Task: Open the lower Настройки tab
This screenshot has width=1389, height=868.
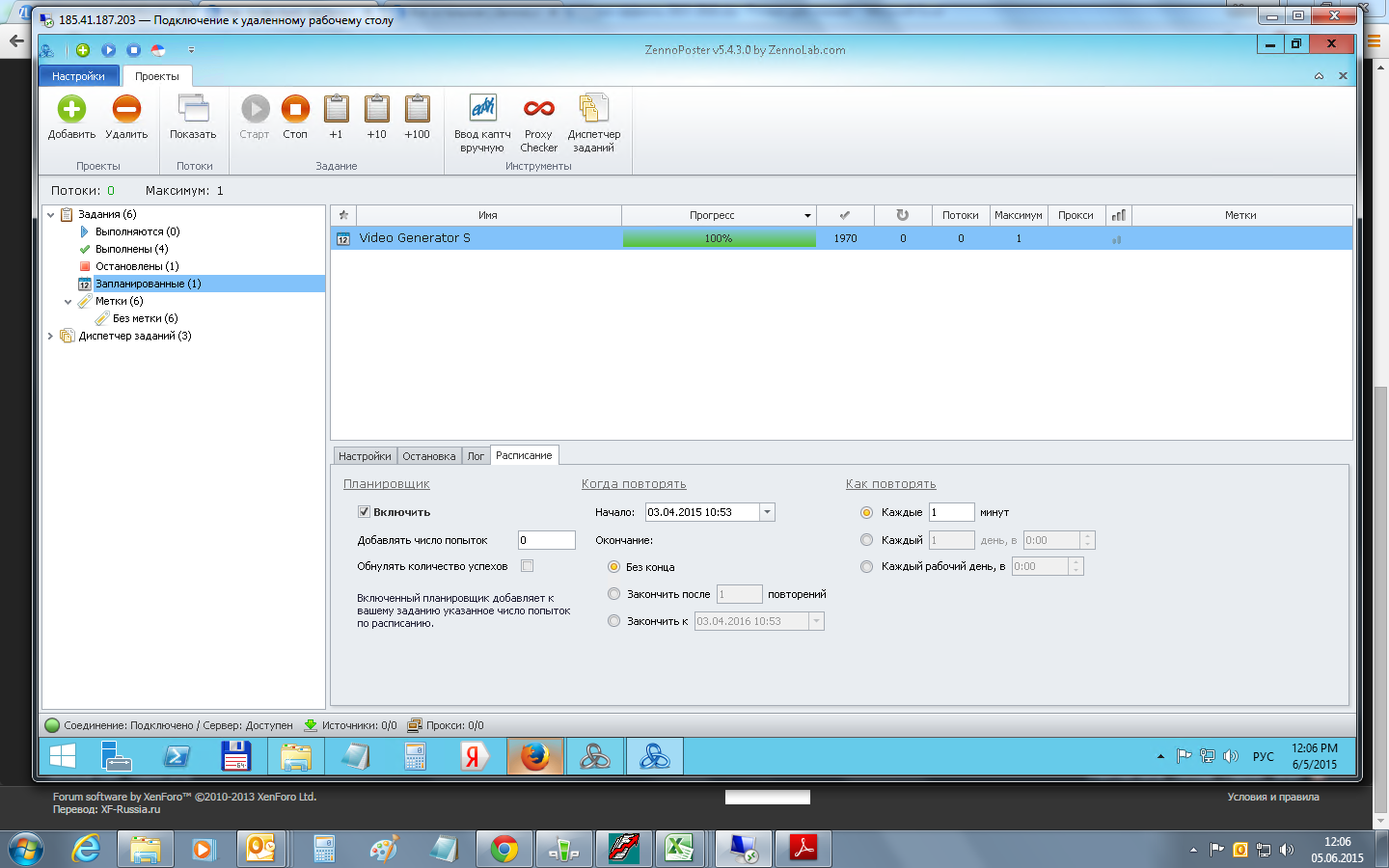Action: (365, 456)
